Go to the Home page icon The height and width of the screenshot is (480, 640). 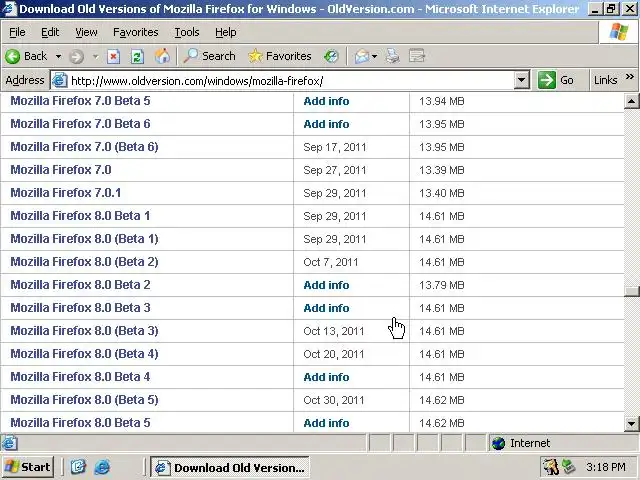coord(162,56)
